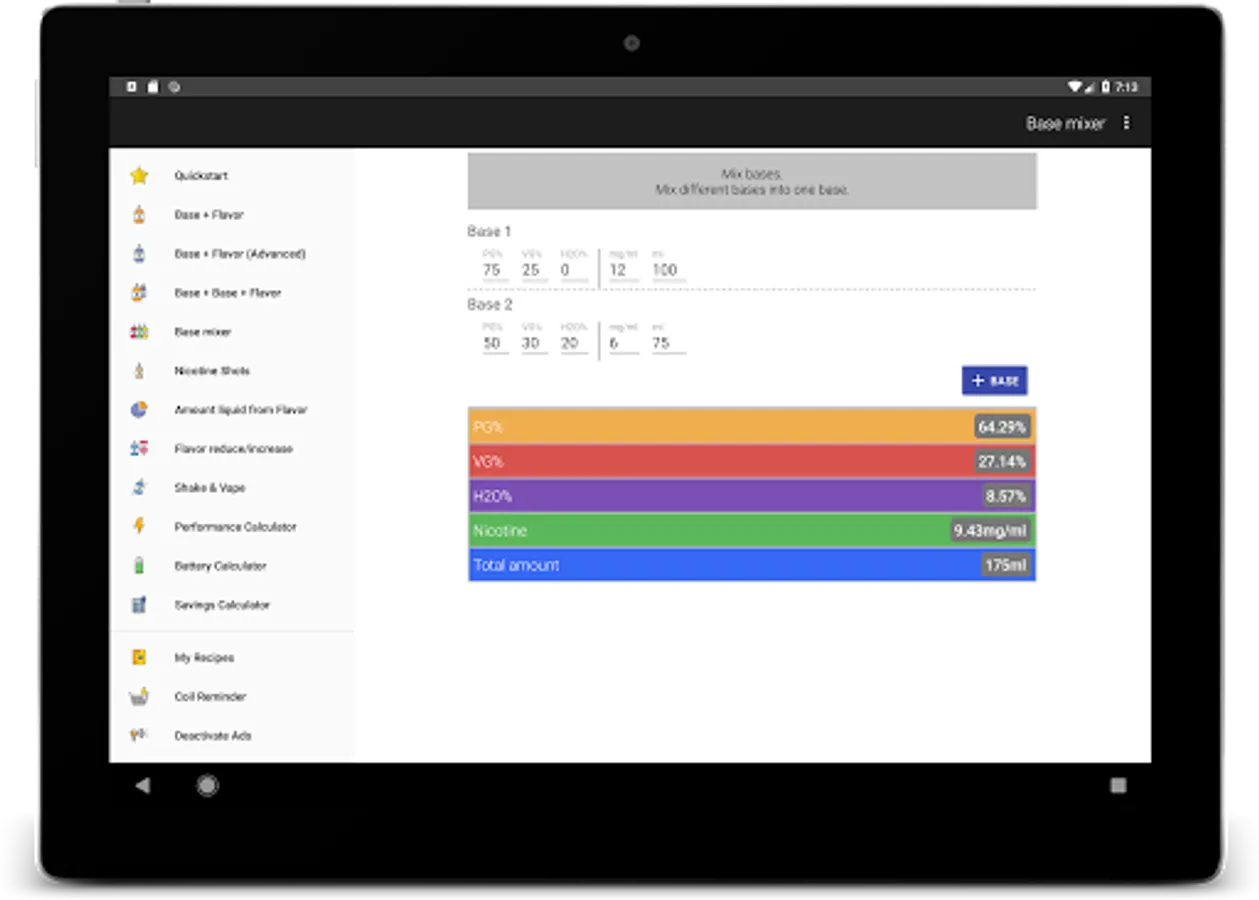Click the Shake & Vape icon
The image size is (1259, 900).
[139, 488]
